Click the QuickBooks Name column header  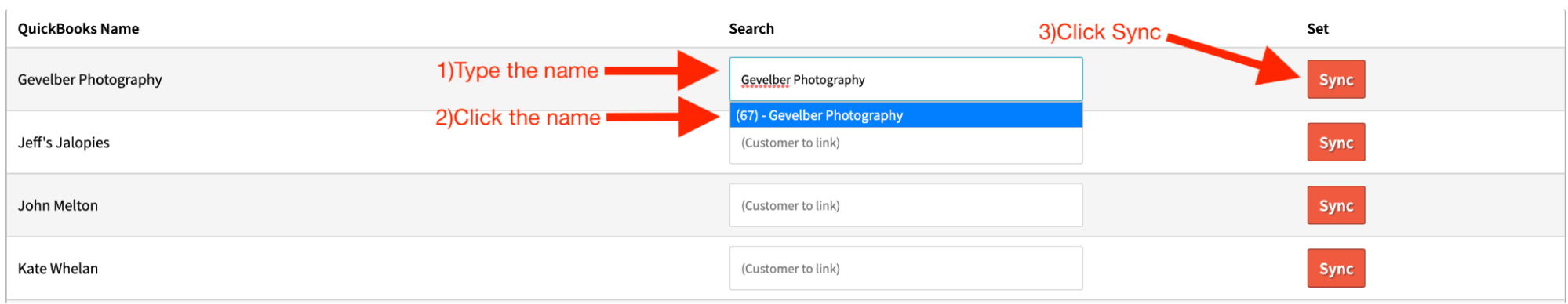[78, 29]
